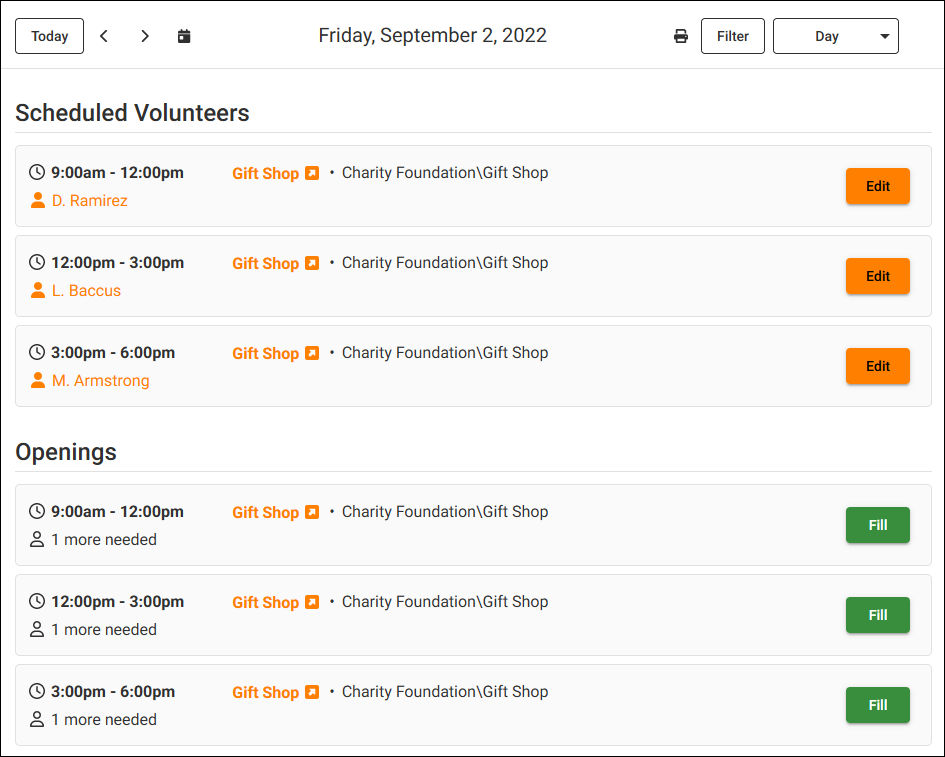Open the Gift Shop external link for D. Ramirez's shift
The image size is (945, 757).
(x=311, y=172)
